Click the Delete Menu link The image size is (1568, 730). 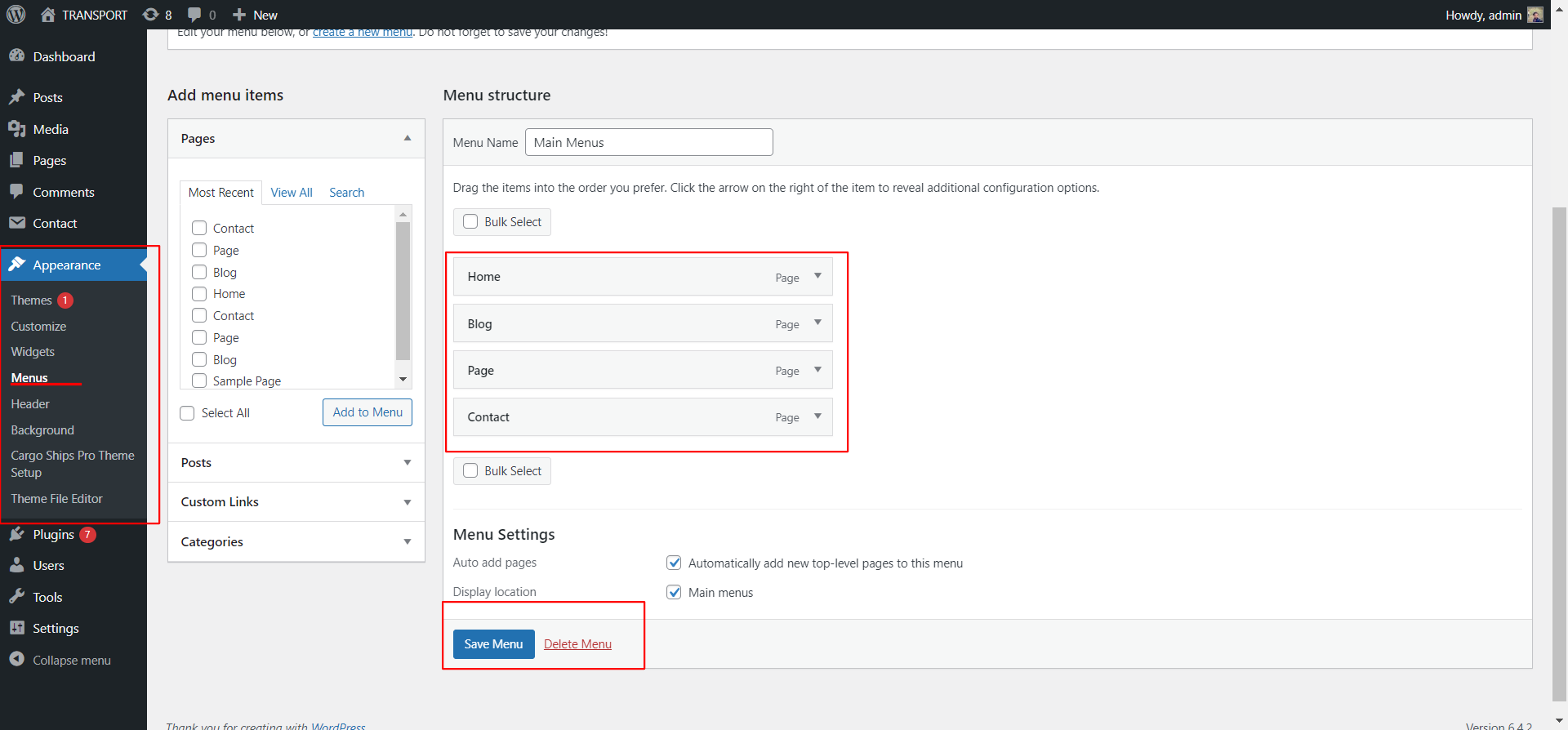[577, 644]
